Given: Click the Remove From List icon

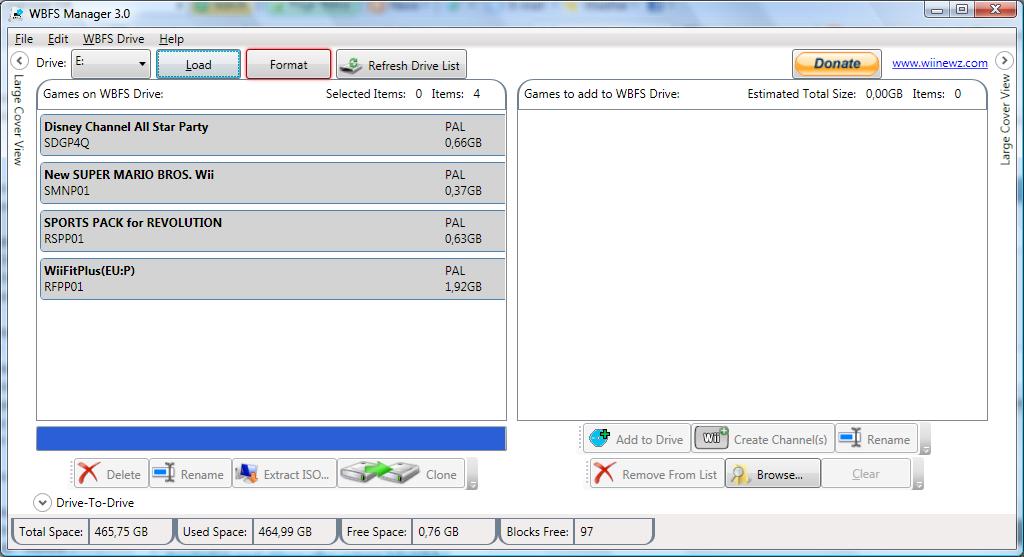Looking at the screenshot, I should point(604,474).
